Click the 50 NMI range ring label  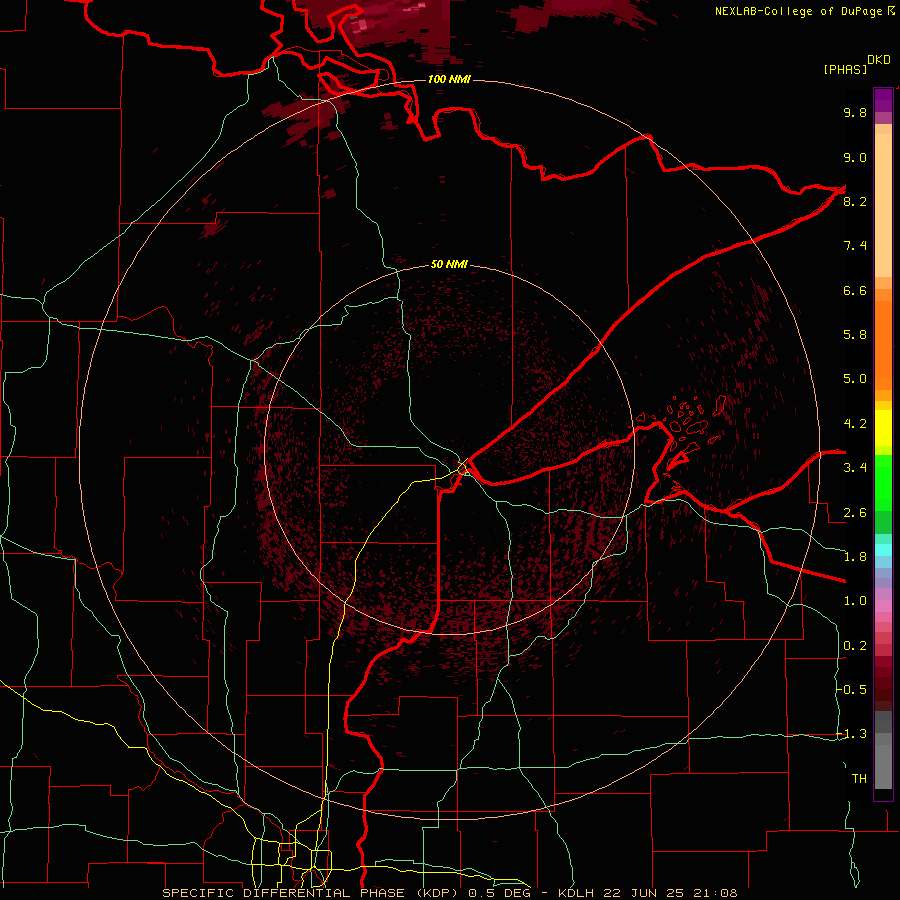[449, 264]
